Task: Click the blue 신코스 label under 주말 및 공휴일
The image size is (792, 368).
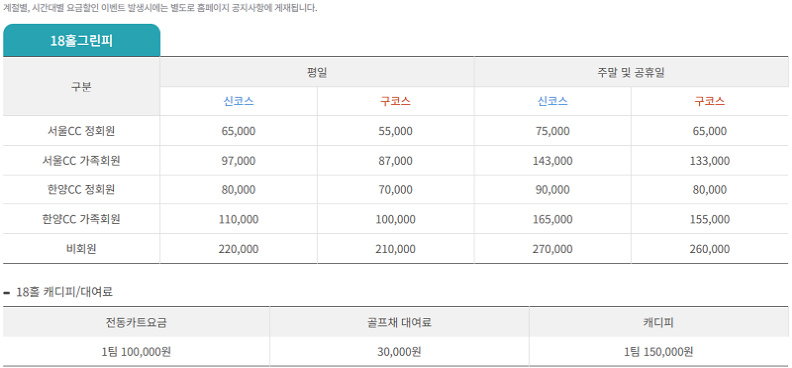Action: click(x=553, y=101)
